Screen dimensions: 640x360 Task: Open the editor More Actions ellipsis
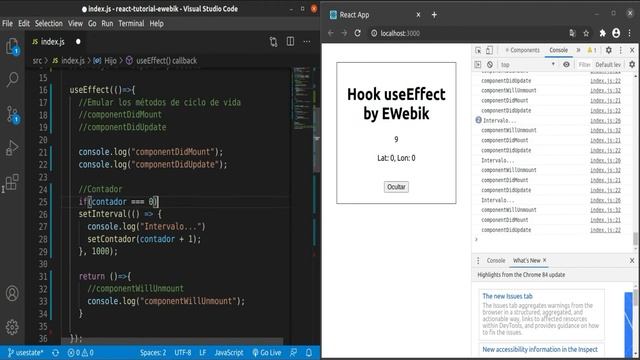pyautogui.click(x=307, y=42)
